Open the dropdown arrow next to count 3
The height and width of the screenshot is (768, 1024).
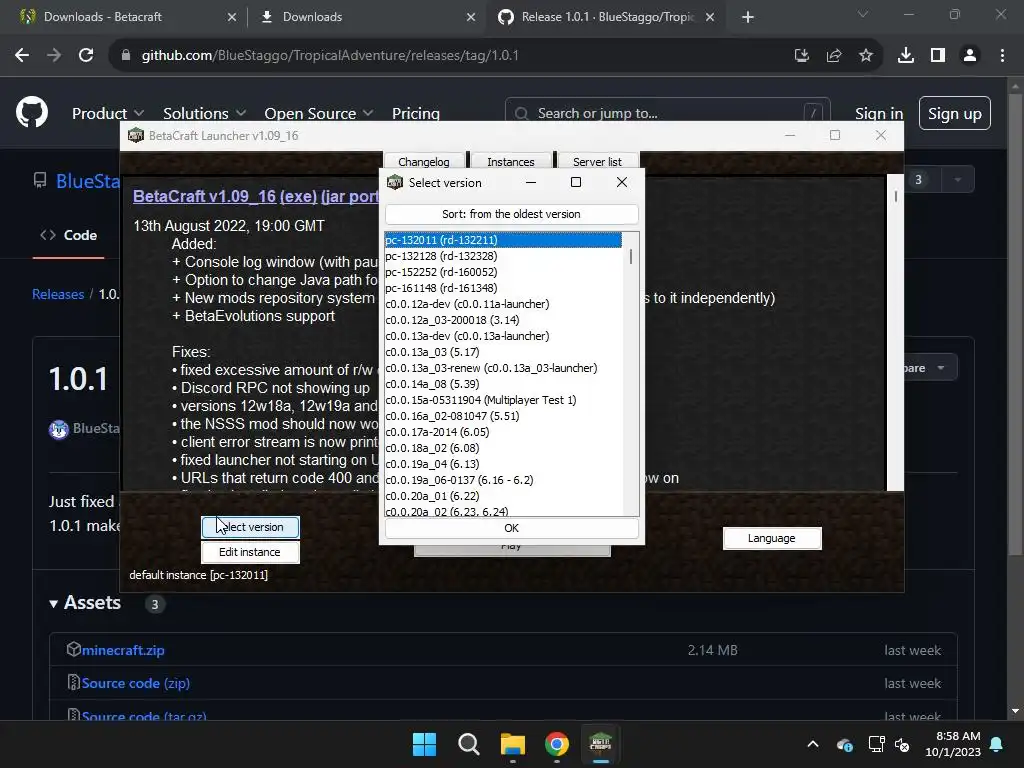[x=957, y=180]
